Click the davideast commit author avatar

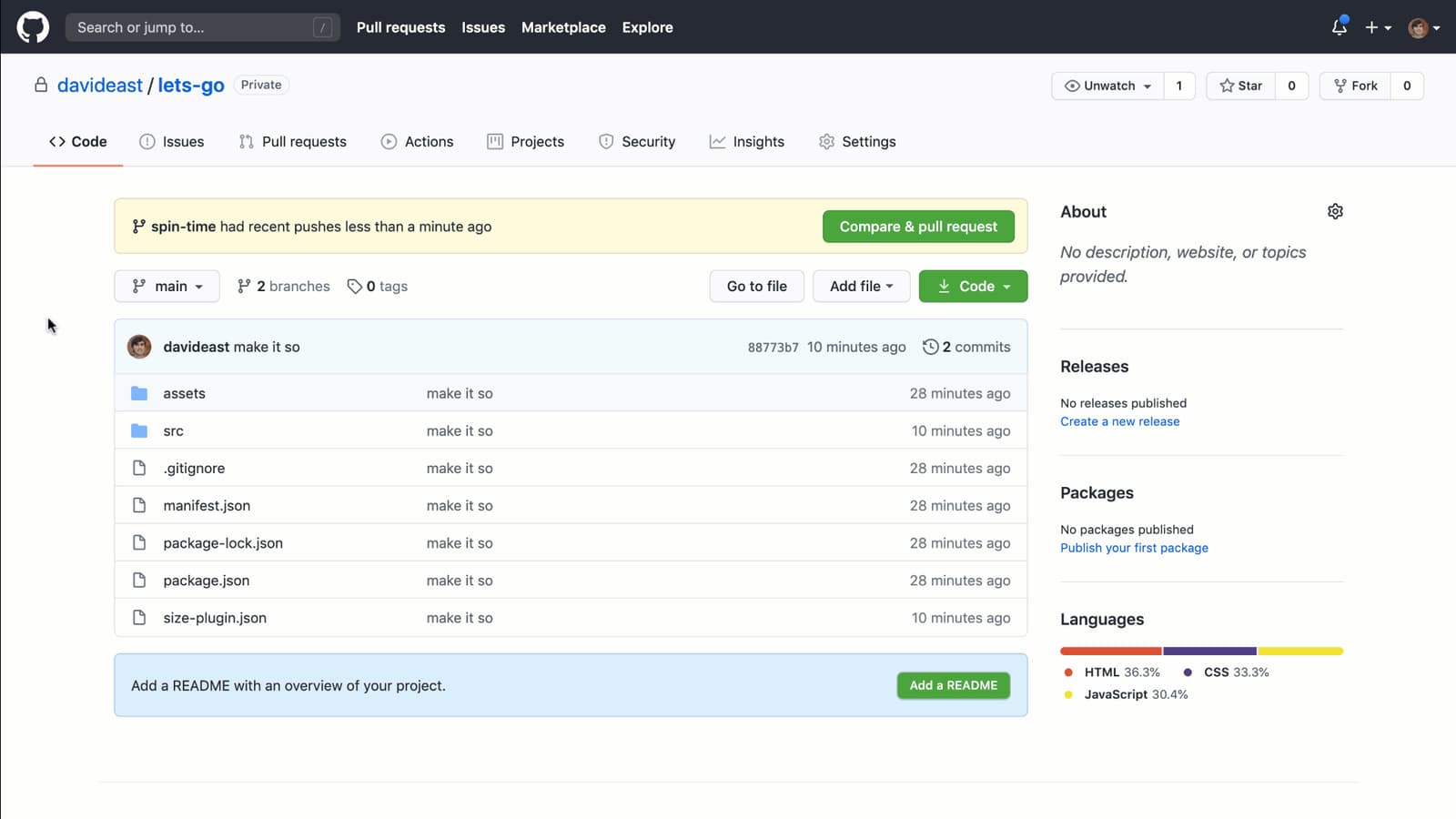(139, 347)
